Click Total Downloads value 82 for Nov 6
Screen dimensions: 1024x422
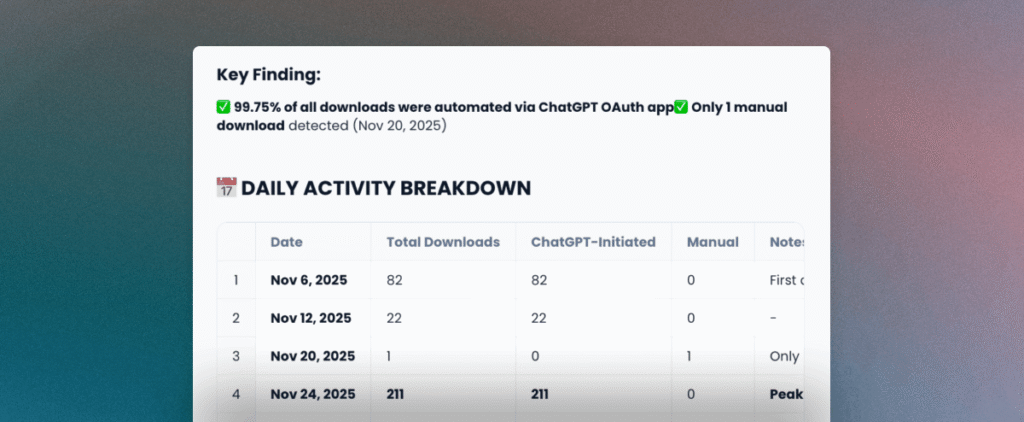[395, 280]
